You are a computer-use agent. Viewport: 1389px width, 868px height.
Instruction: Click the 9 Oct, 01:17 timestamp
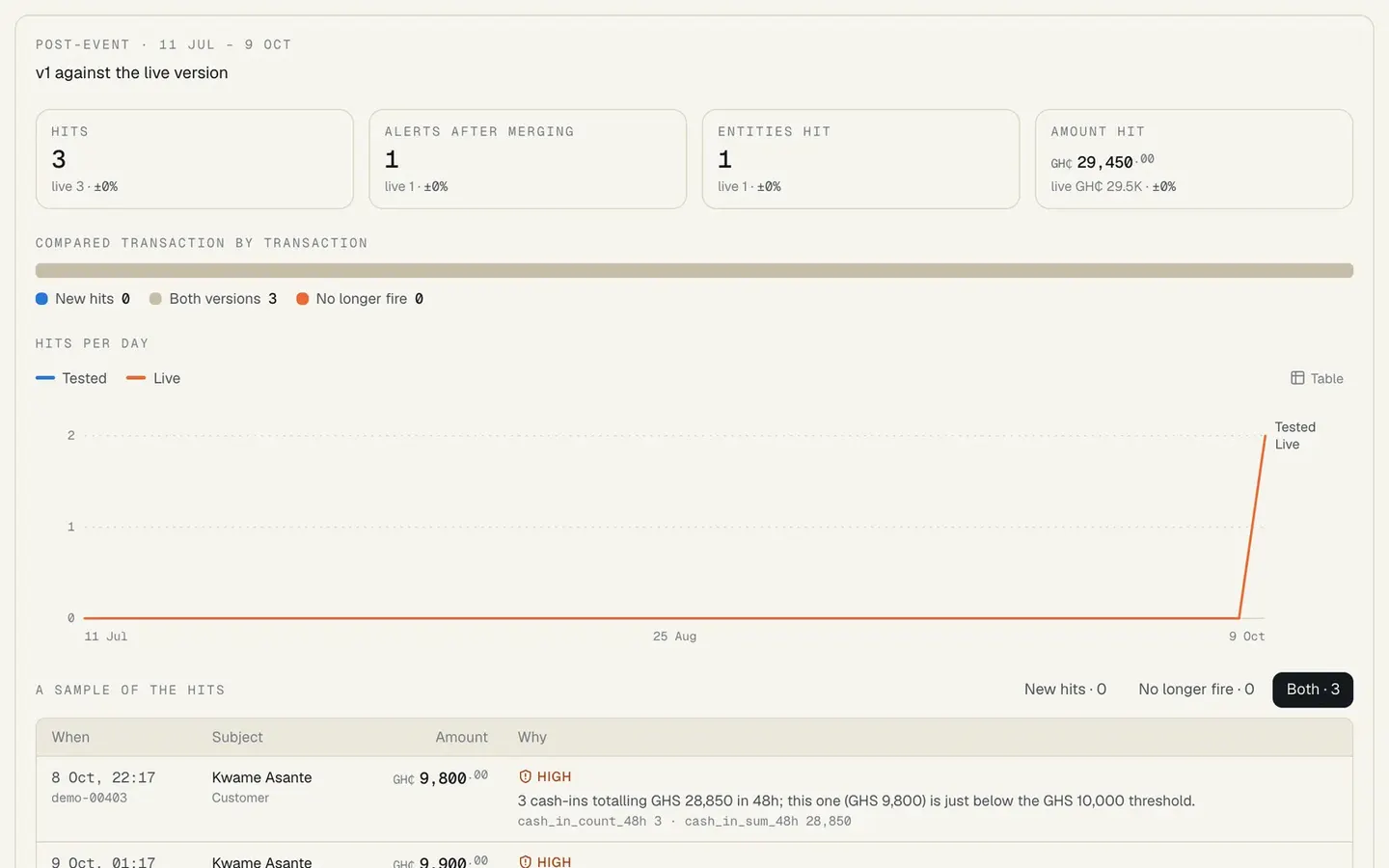[x=103, y=861]
